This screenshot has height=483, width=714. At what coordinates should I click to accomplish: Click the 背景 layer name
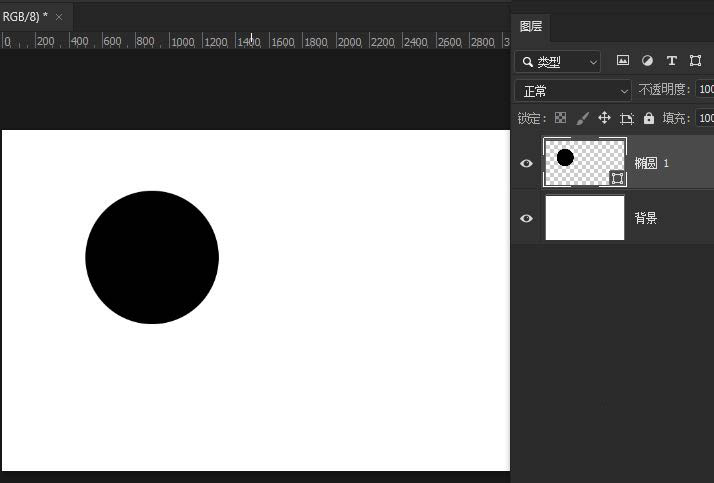(646, 219)
